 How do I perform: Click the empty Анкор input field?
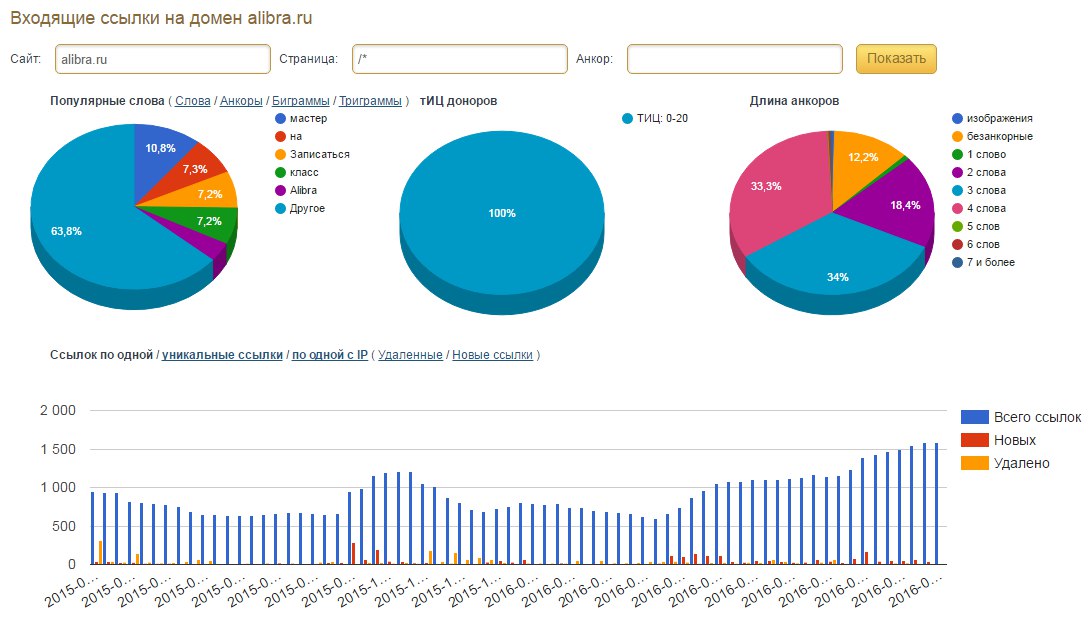tap(734, 60)
